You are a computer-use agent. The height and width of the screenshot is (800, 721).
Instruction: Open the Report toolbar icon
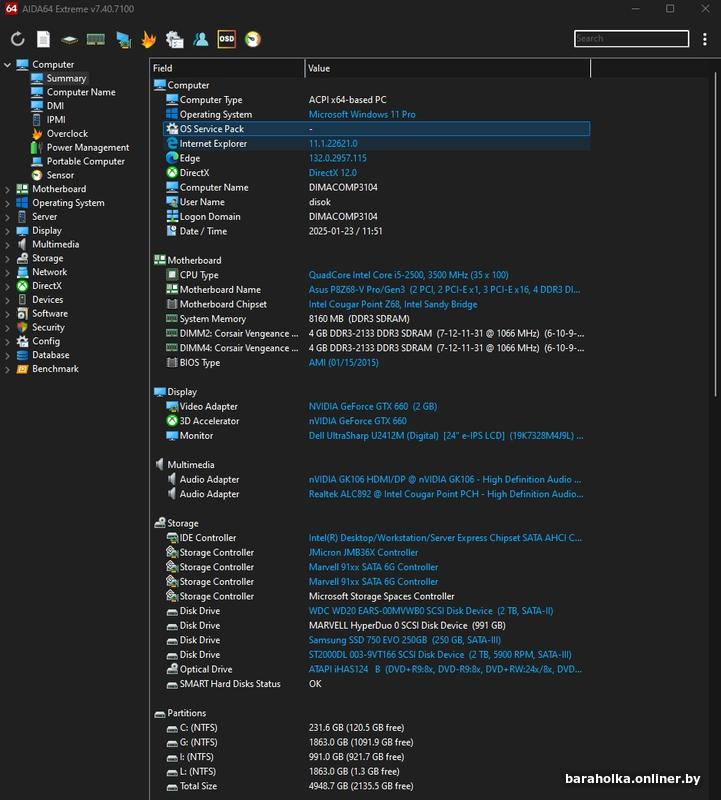coord(43,39)
